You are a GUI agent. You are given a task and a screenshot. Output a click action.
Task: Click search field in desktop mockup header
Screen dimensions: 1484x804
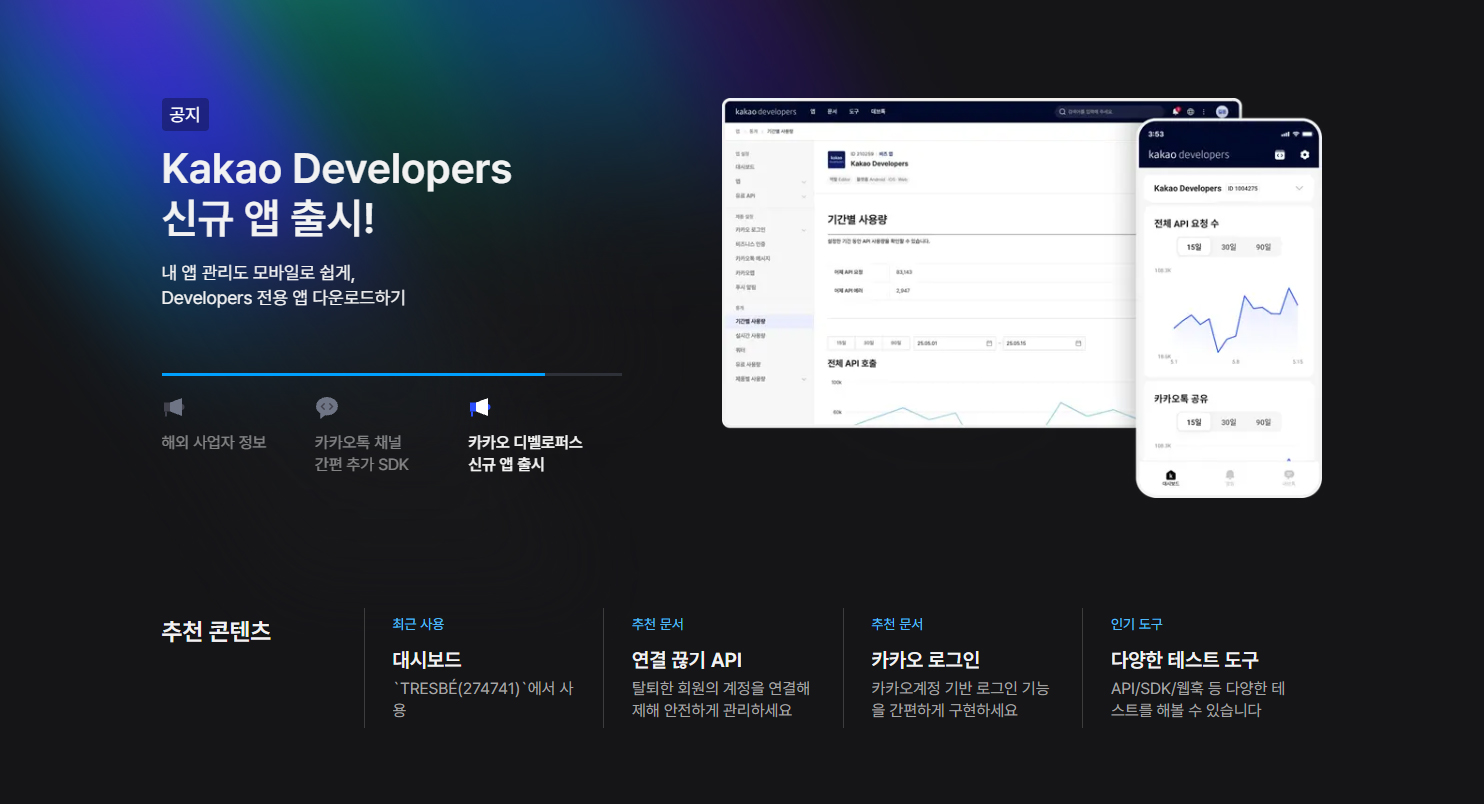click(1110, 112)
